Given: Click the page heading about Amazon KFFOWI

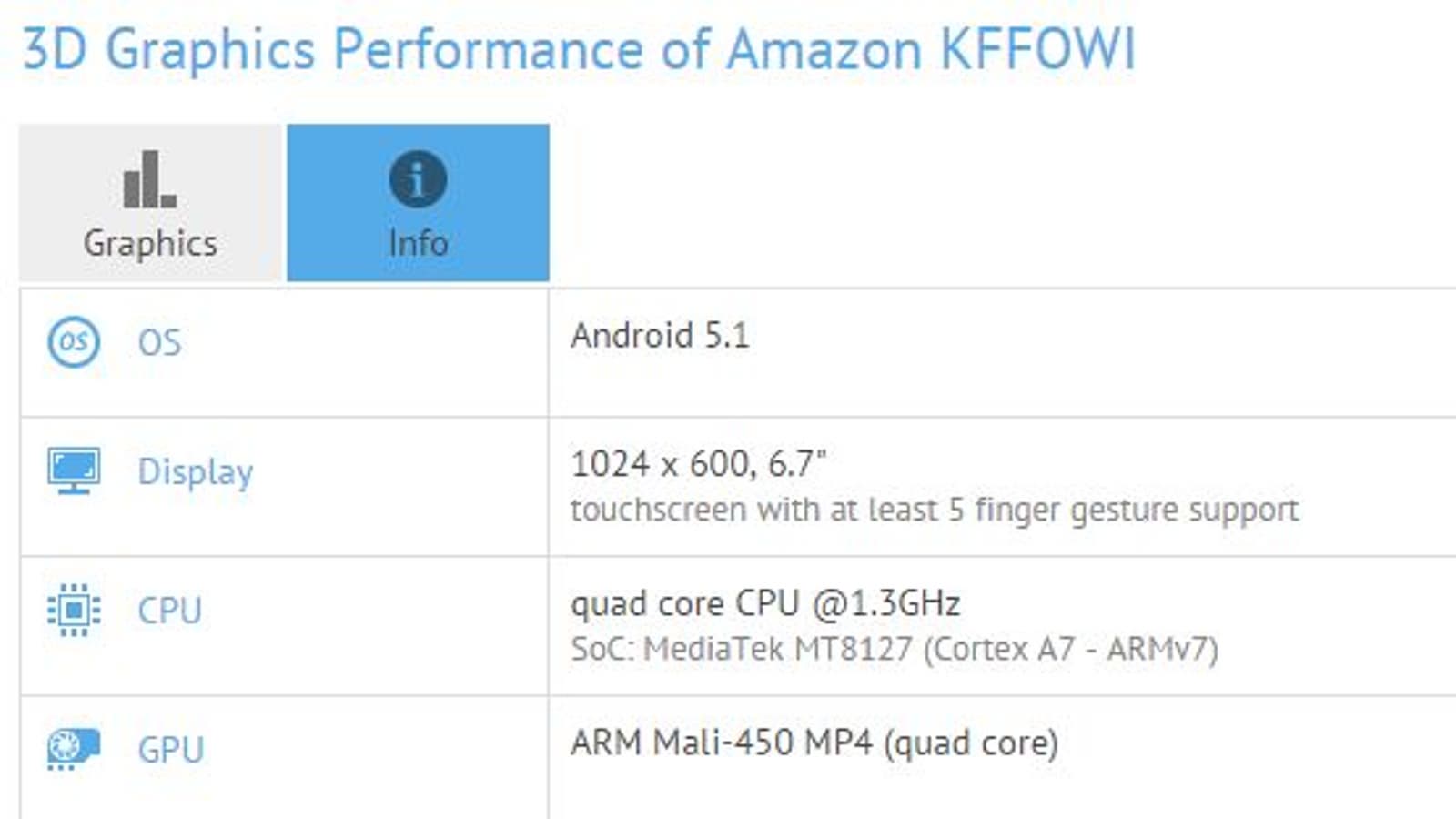Looking at the screenshot, I should [931, 48].
